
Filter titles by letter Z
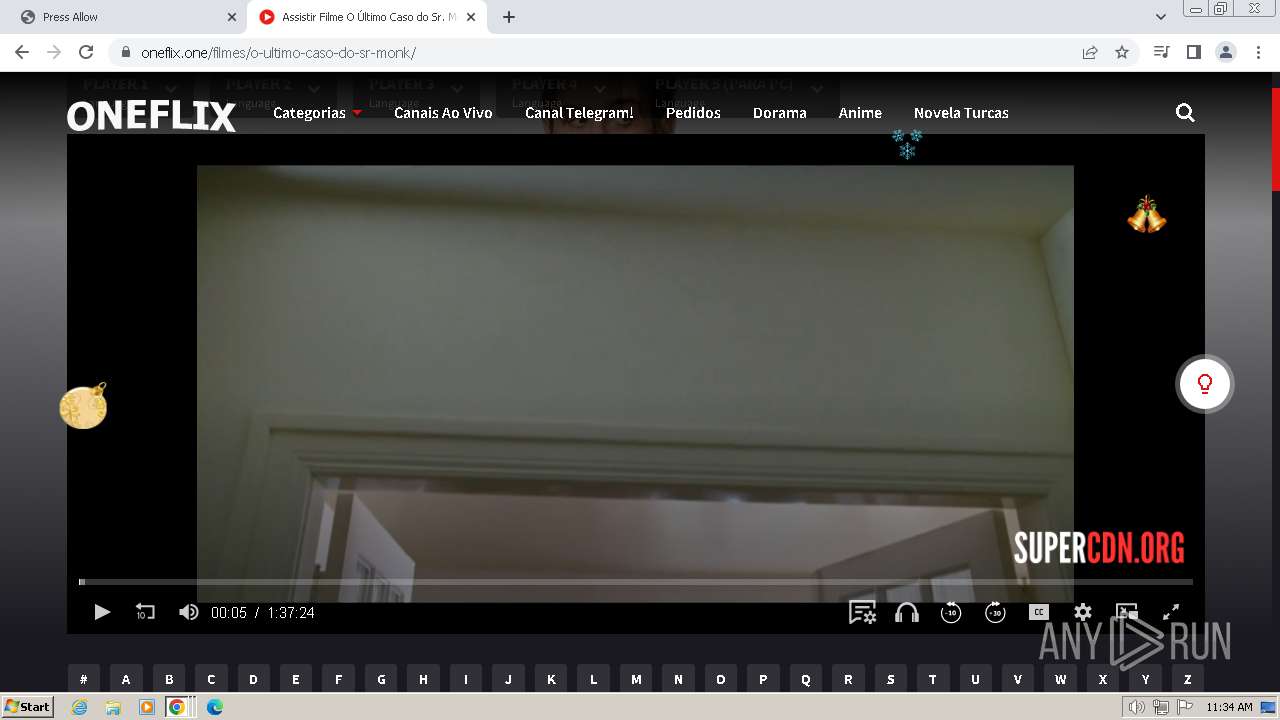point(1188,679)
